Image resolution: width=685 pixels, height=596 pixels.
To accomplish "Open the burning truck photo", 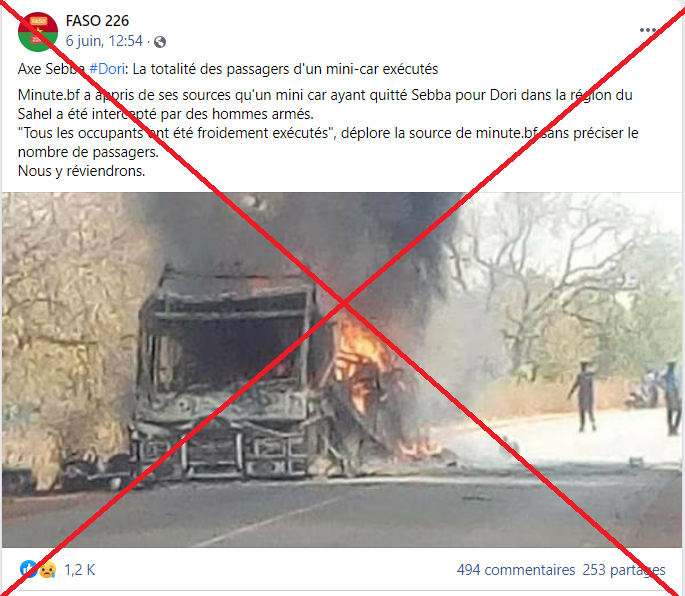I will pos(342,370).
